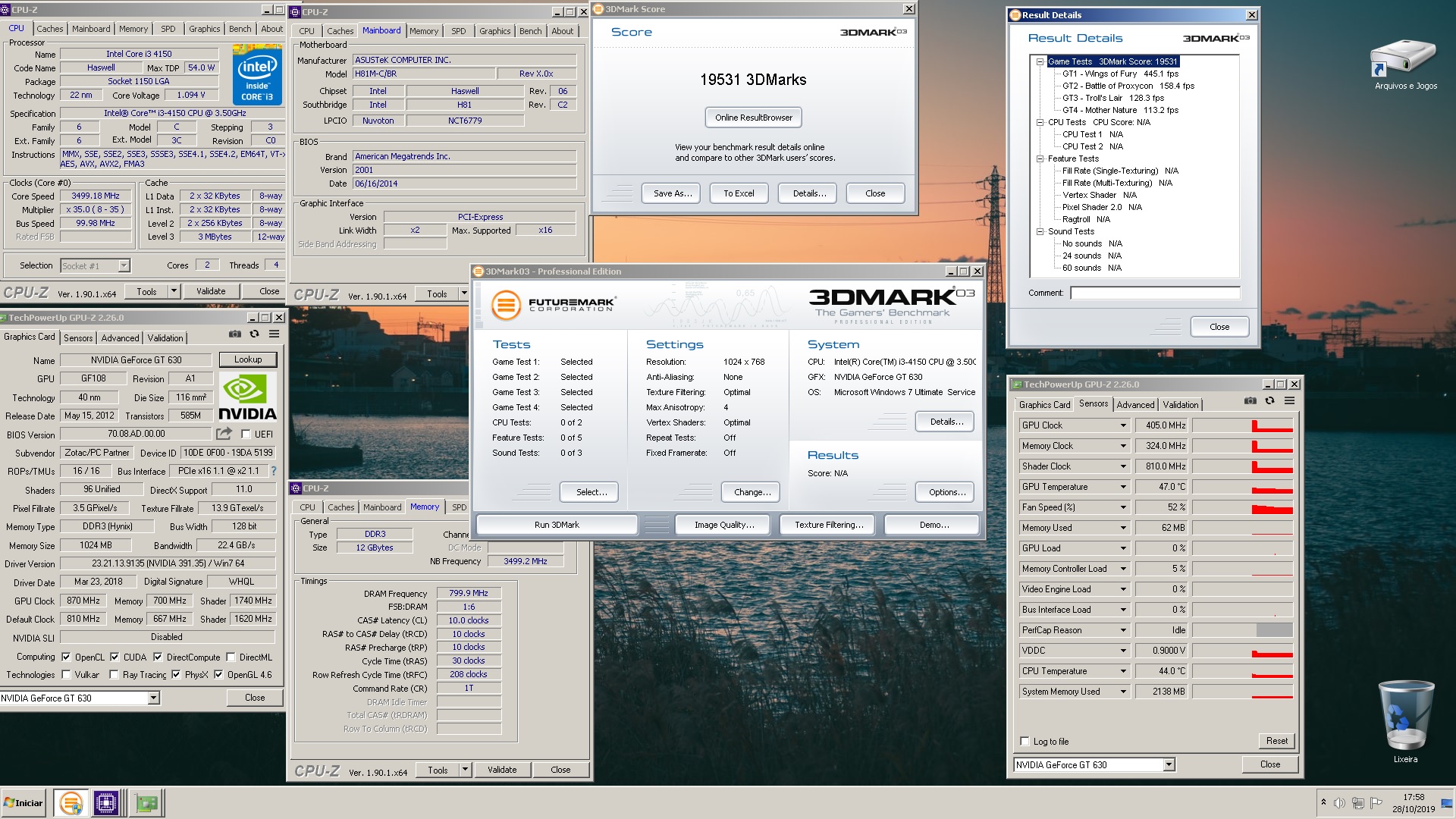Click the Reset button in GPU-Z Sensors

click(1276, 741)
